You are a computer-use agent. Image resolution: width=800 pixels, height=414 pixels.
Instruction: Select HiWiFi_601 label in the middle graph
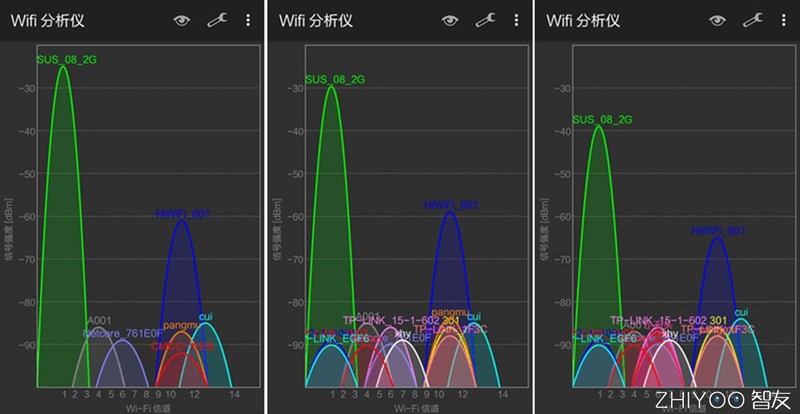pyautogui.click(x=451, y=205)
